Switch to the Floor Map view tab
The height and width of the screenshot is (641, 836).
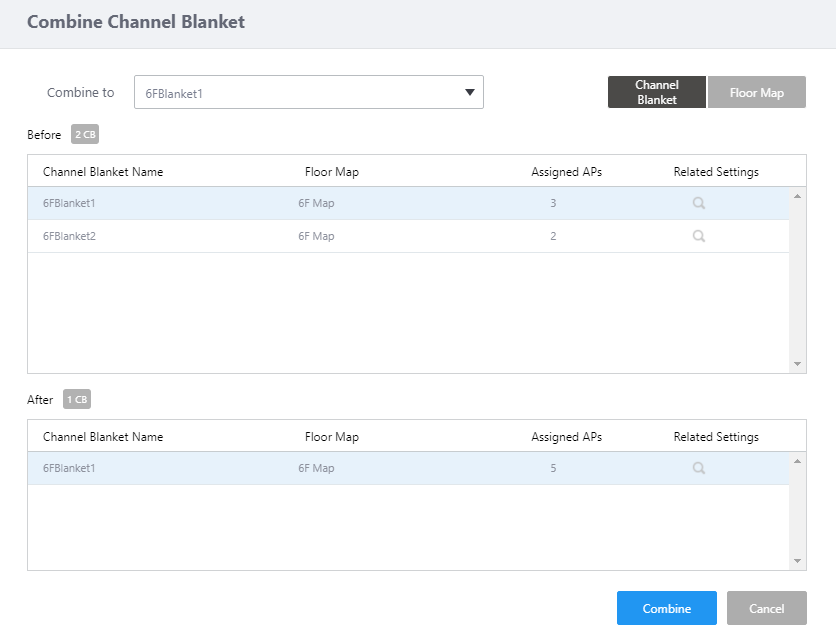click(756, 92)
